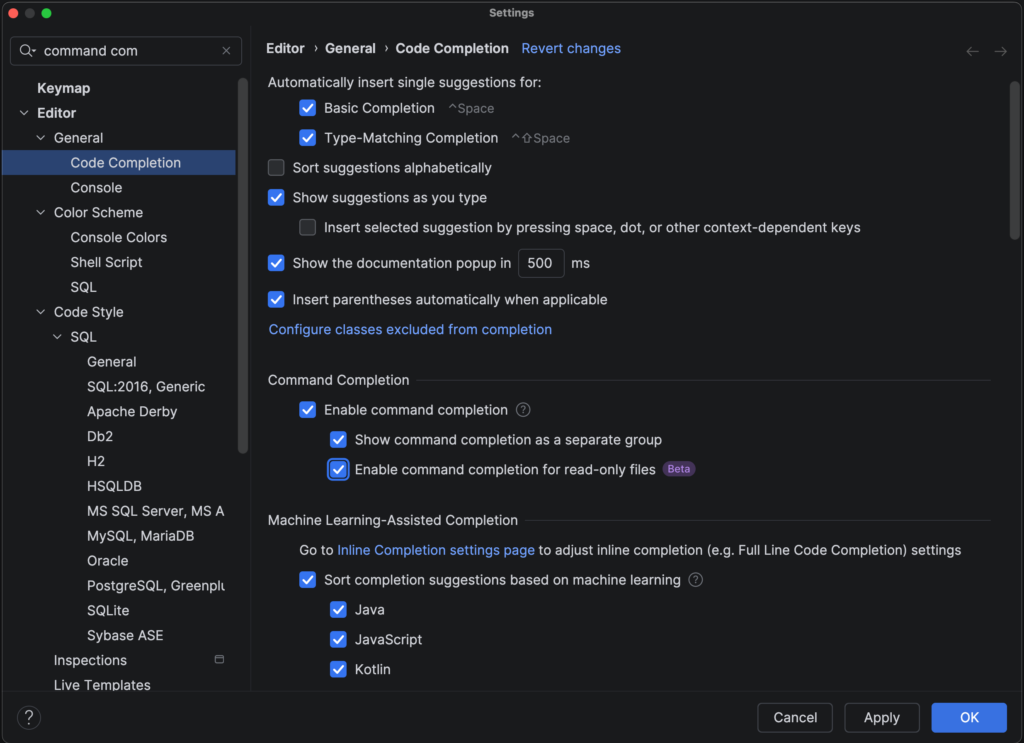Click help icon beside machine learning sorting
Image resolution: width=1024 pixels, height=743 pixels.
(696, 580)
